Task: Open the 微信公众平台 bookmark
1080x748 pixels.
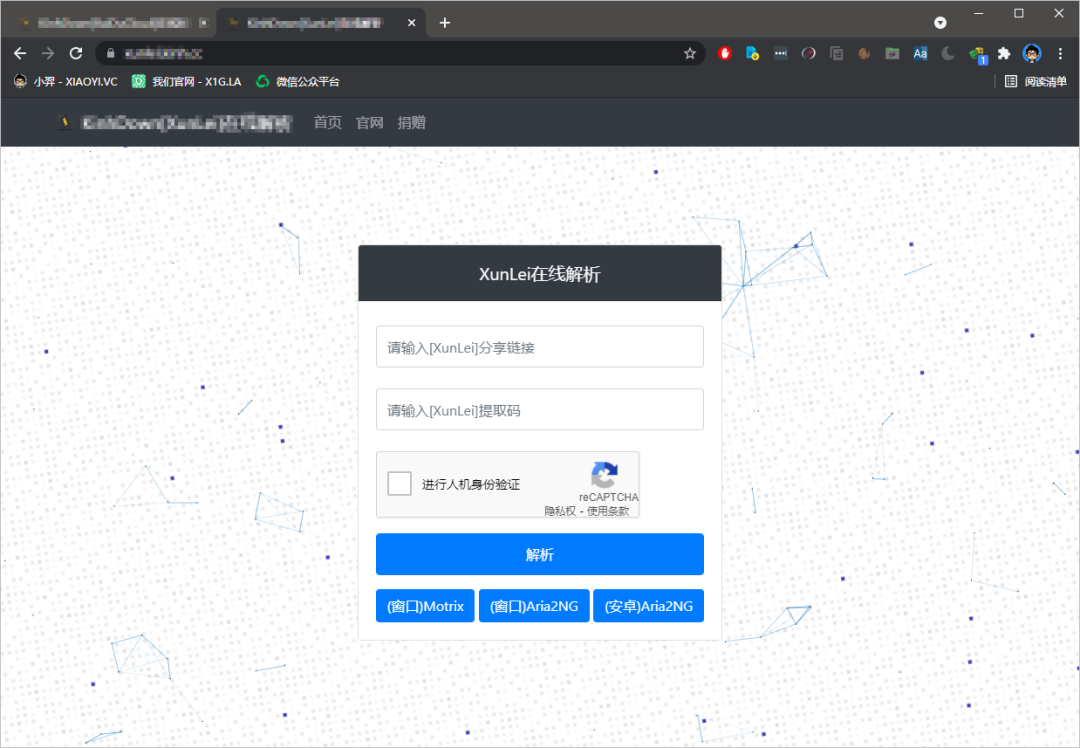Action: coord(298,81)
